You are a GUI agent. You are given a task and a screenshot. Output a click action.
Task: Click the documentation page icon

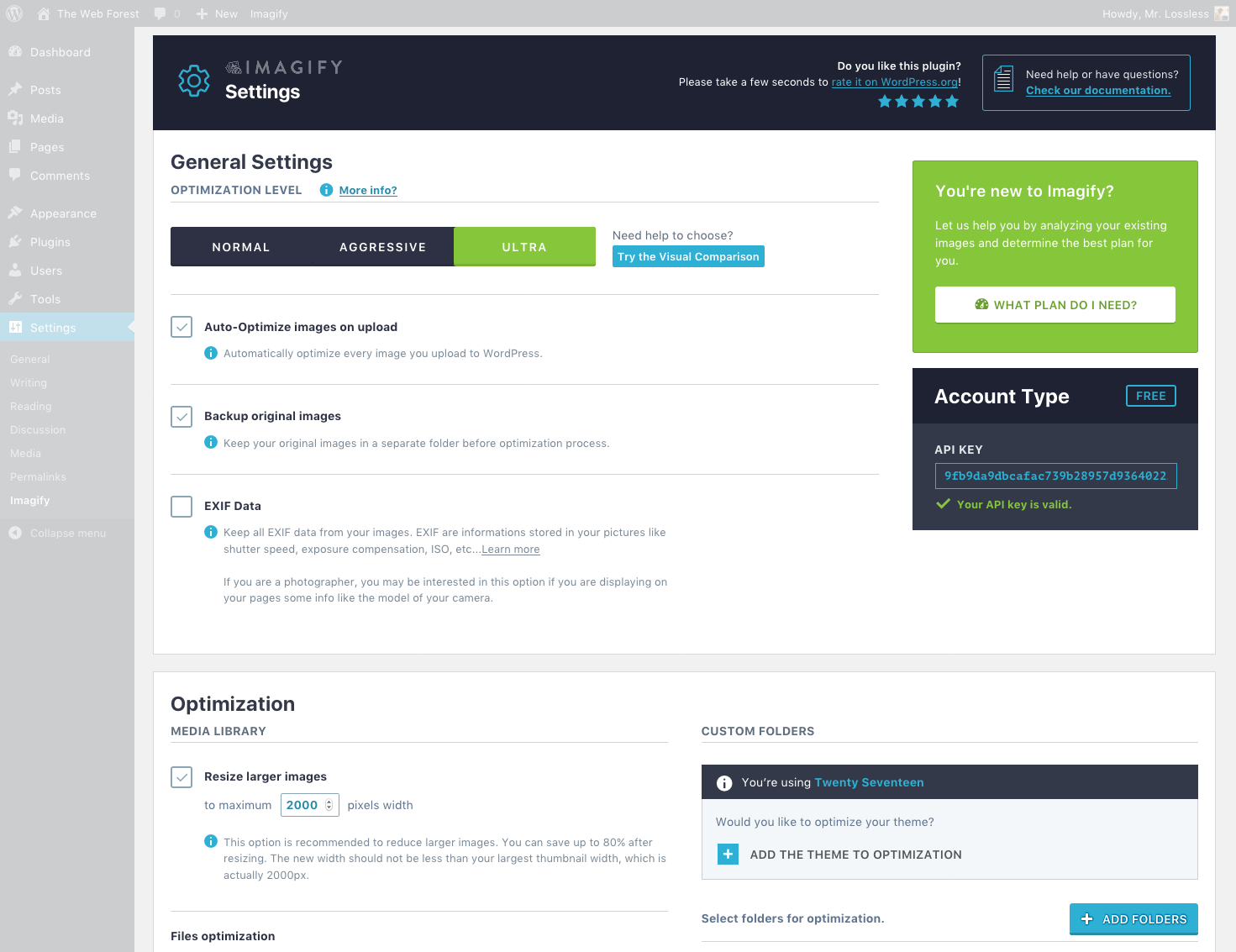click(1003, 79)
